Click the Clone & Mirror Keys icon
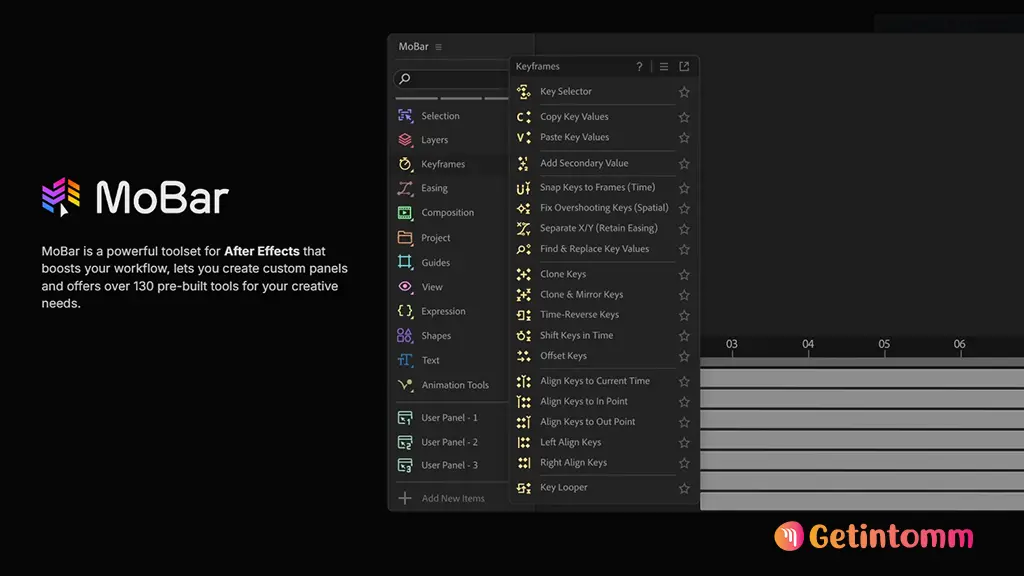Viewport: 1024px width, 576px height. tap(524, 295)
